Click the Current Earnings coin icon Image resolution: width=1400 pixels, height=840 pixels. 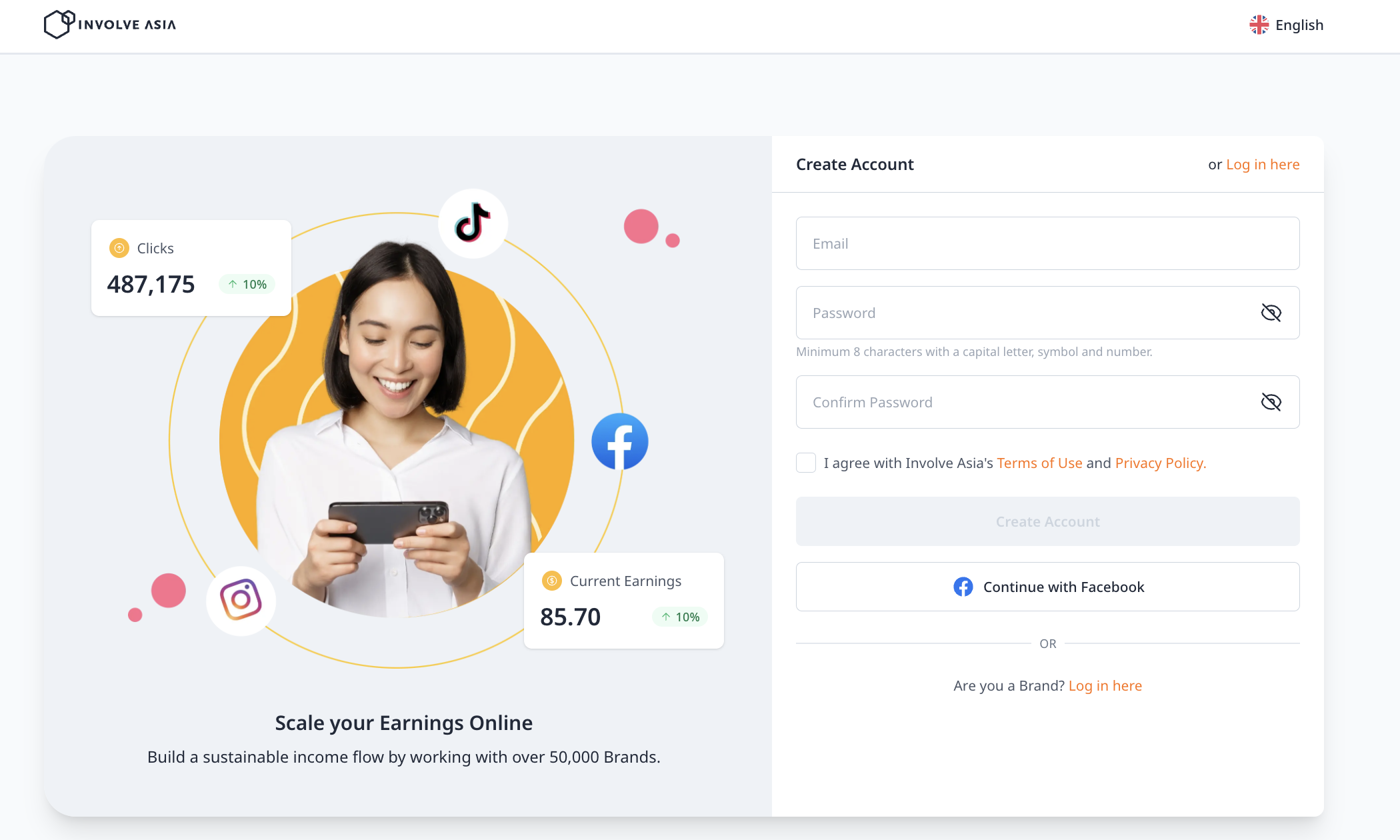click(x=552, y=581)
